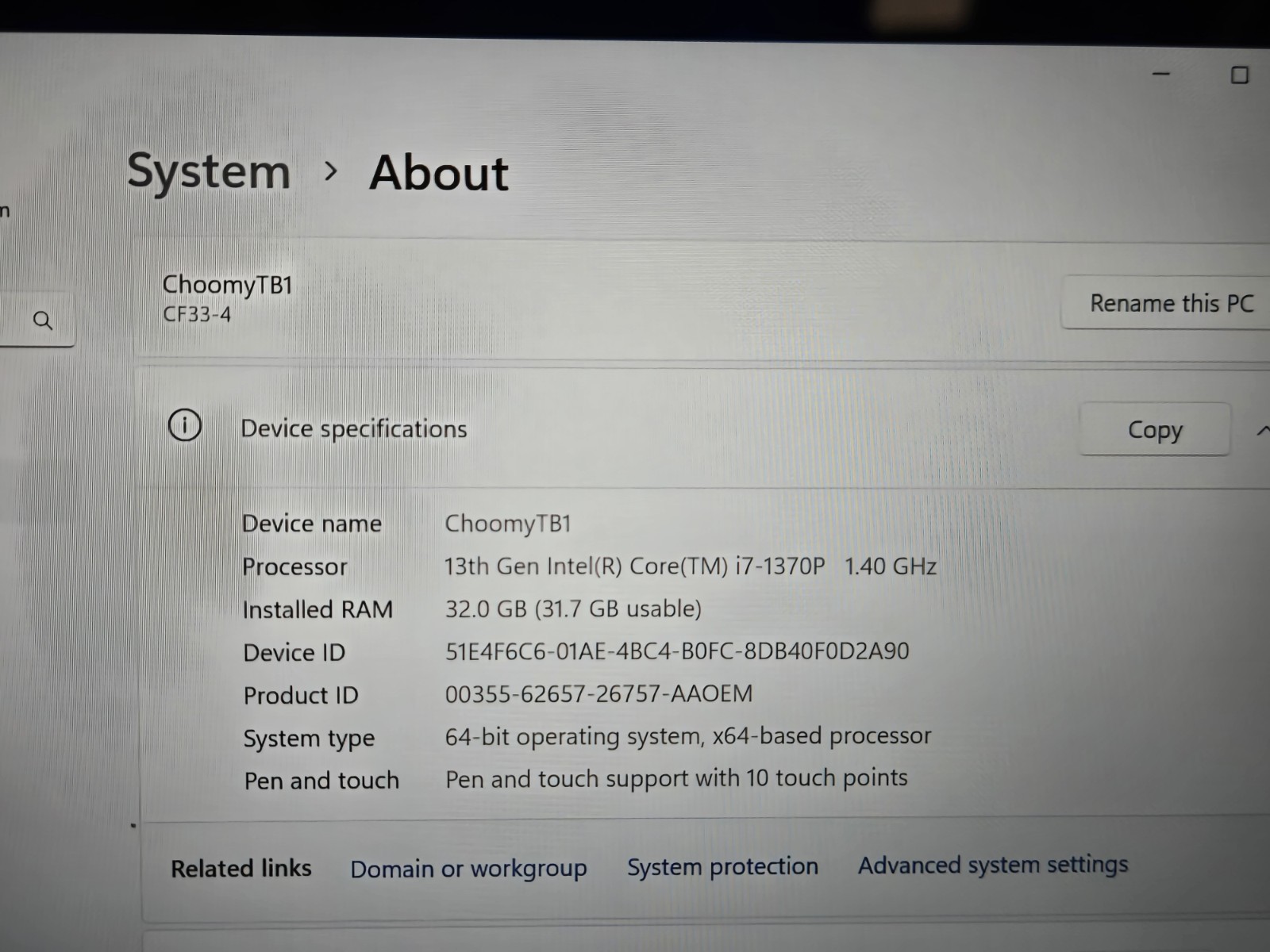Screen dimensions: 1270x952
Task: Select the 10 touch points support value
Action: [676, 778]
